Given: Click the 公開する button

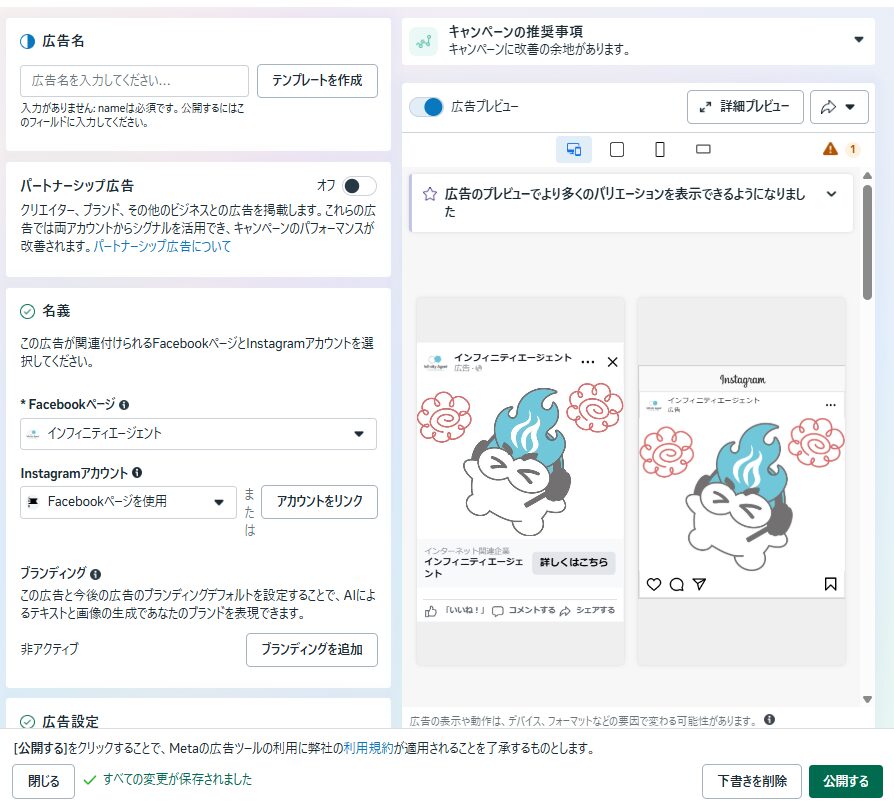Looking at the screenshot, I should pyautogui.click(x=846, y=781).
